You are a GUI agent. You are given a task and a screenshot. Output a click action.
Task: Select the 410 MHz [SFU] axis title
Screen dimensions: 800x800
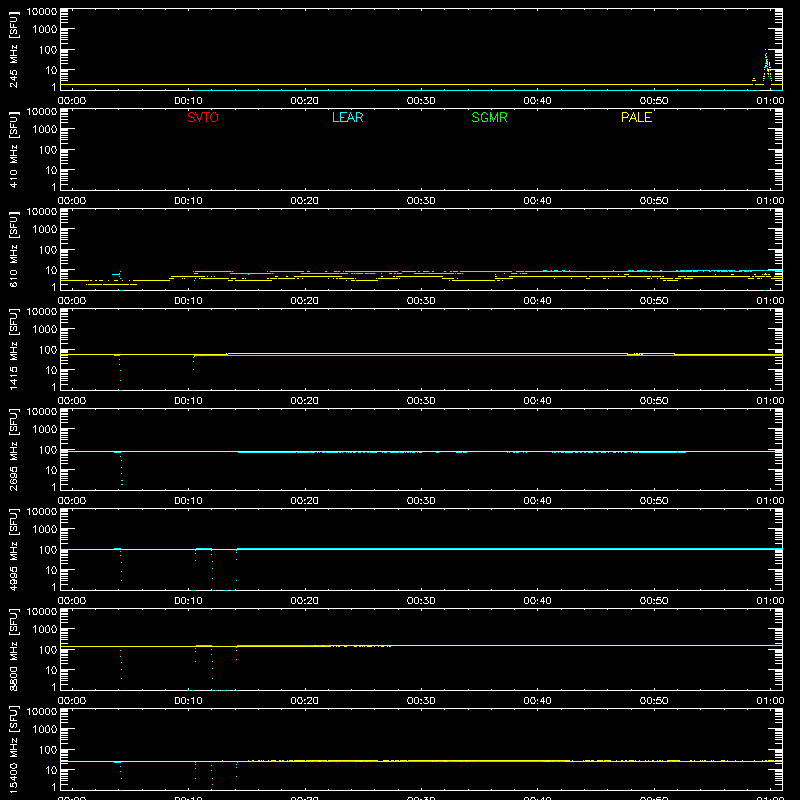pyautogui.click(x=14, y=149)
